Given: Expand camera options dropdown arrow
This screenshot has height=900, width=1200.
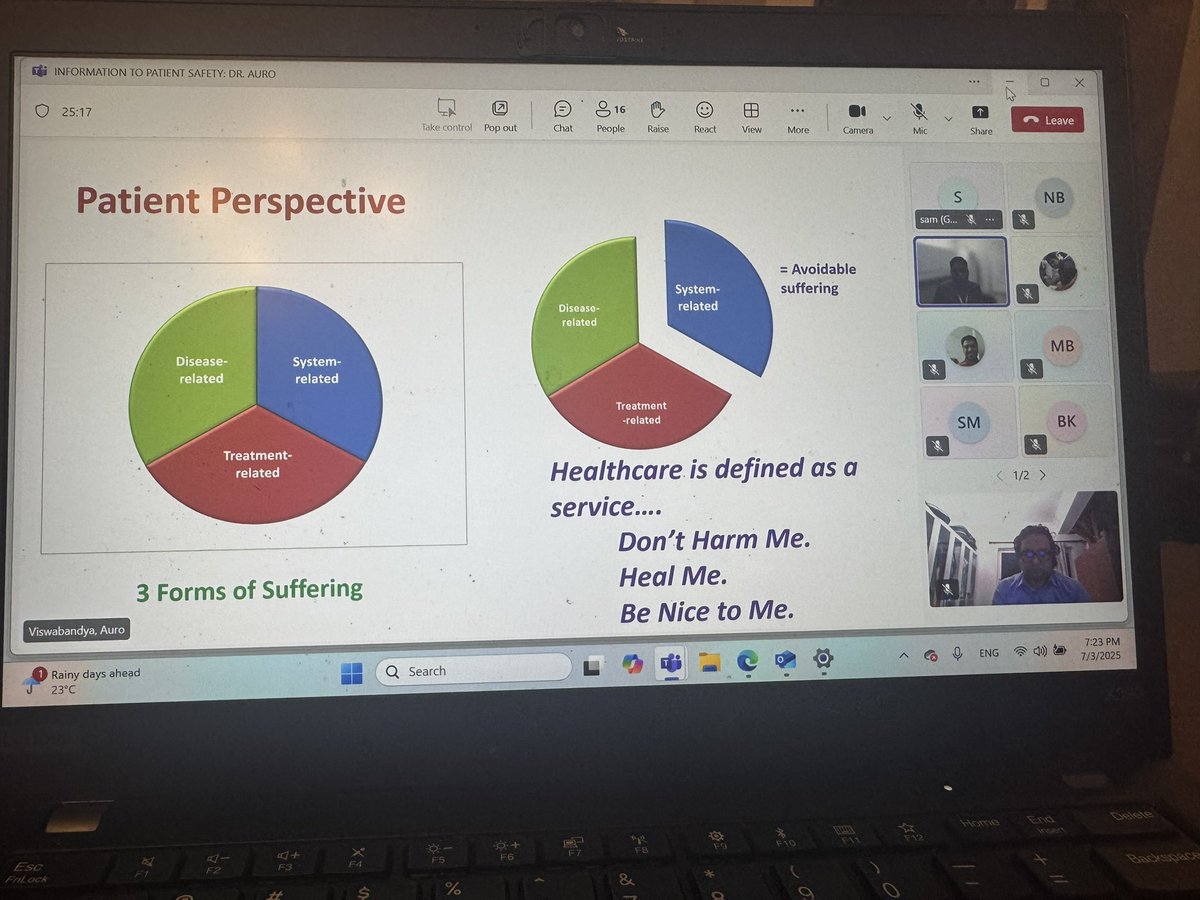Looking at the screenshot, I should (x=886, y=118).
